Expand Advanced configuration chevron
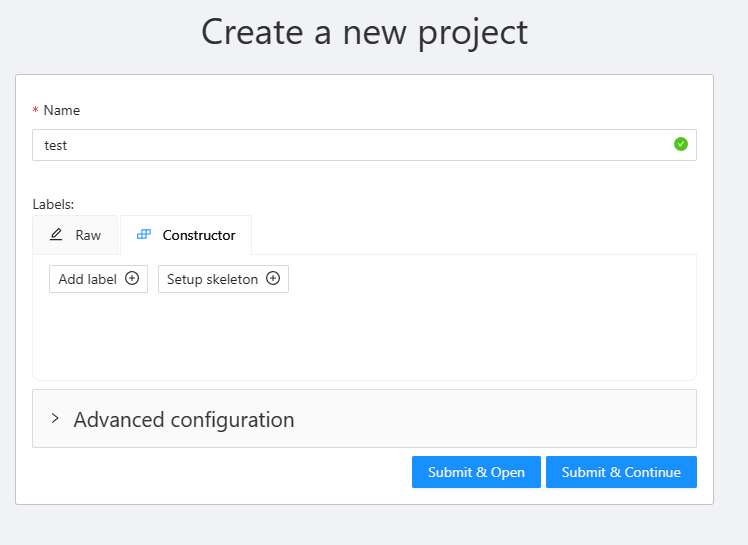The width and height of the screenshot is (748, 545). coord(55,419)
